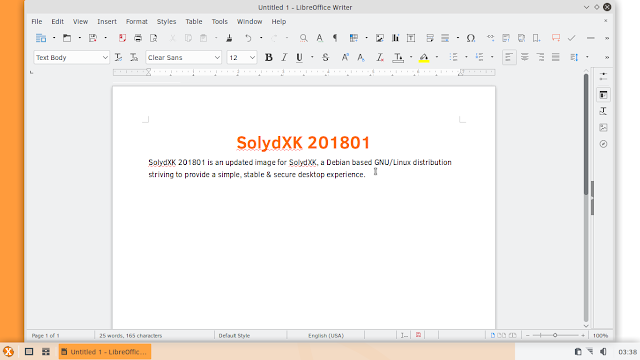Viewport: 640px width, 360px height.
Task: Center text horizontally
Action: click(x=524, y=58)
